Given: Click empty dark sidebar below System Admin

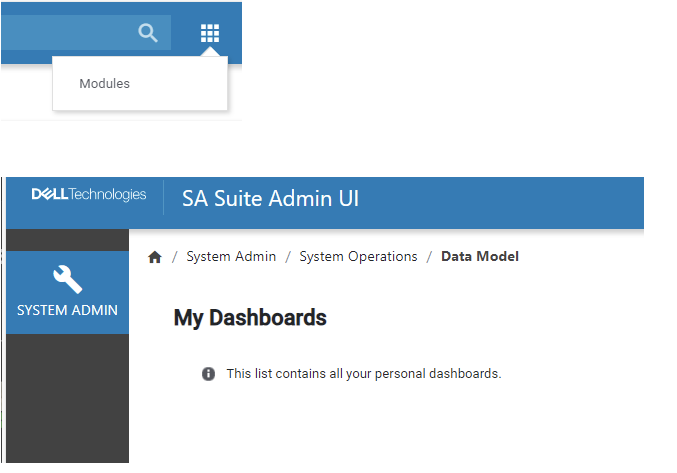Looking at the screenshot, I should (x=67, y=400).
